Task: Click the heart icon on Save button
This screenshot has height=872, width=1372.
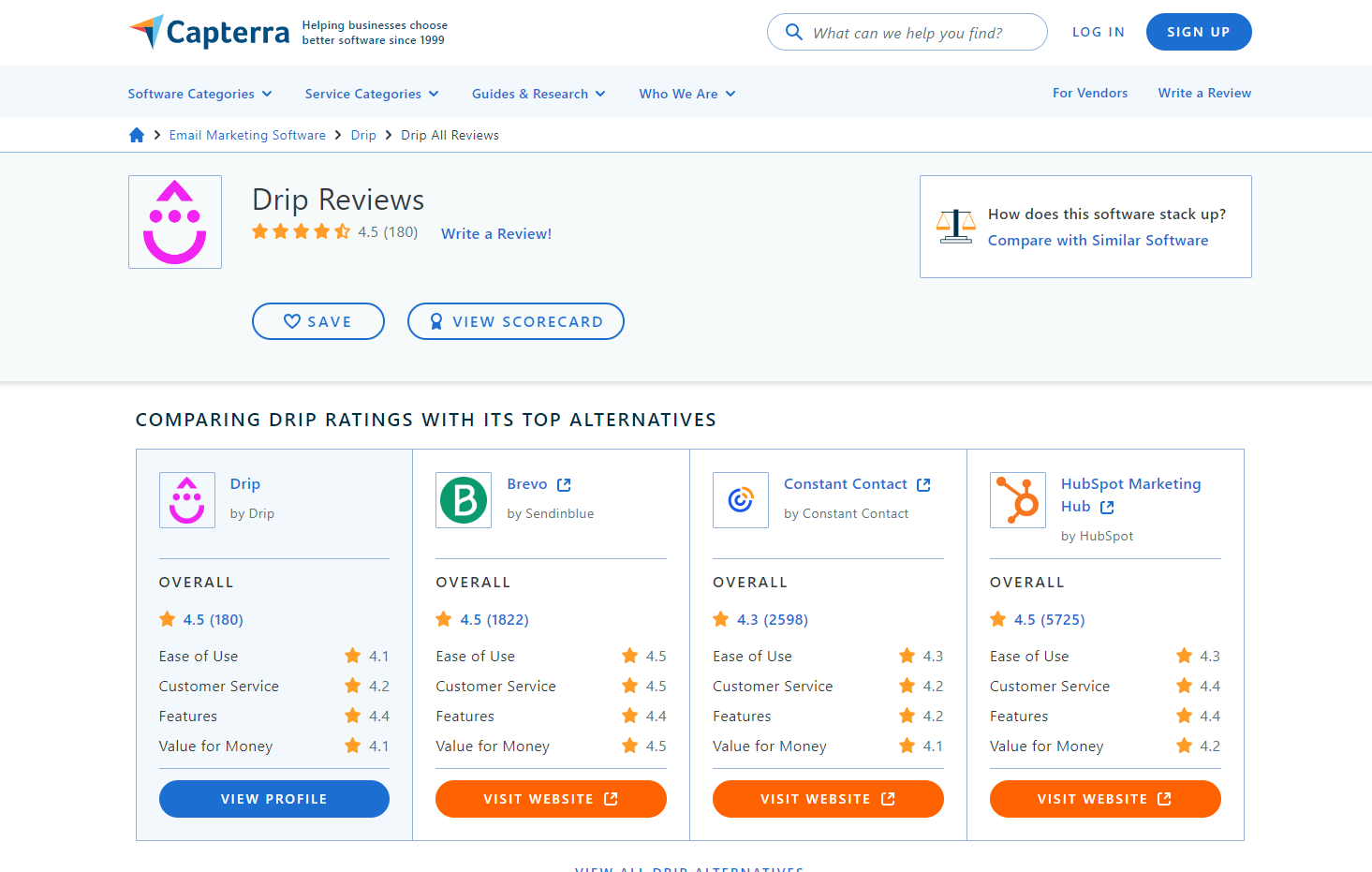Action: (x=292, y=321)
